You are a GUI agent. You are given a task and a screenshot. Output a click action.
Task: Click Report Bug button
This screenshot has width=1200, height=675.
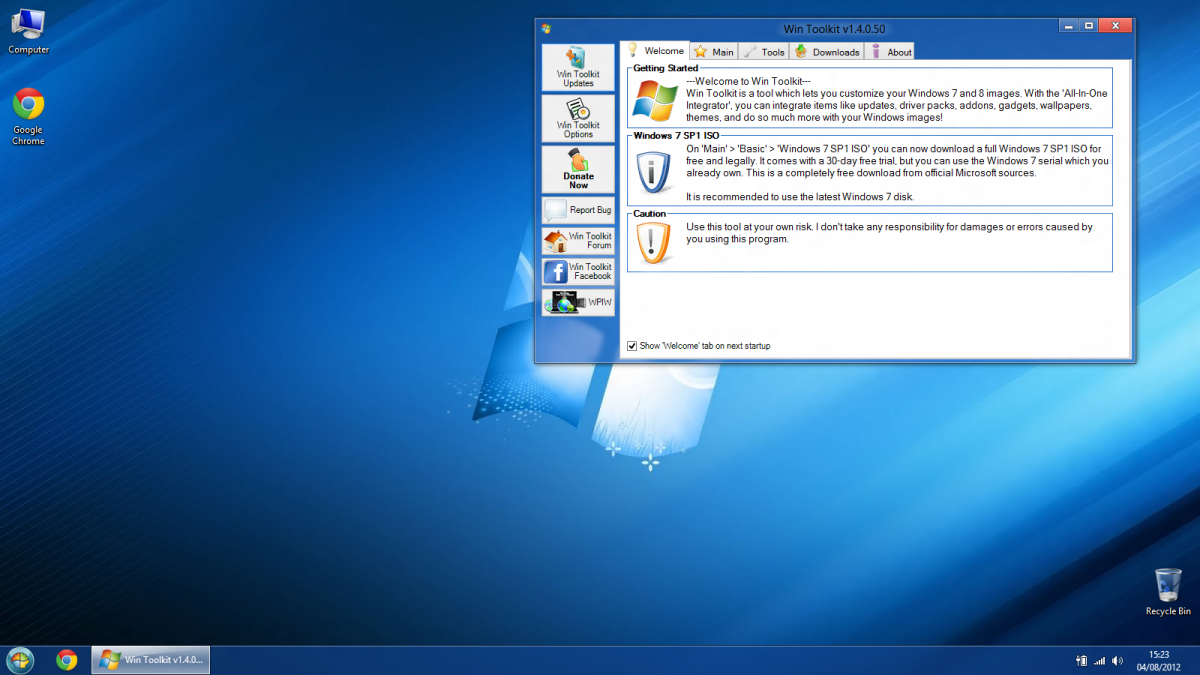point(578,210)
